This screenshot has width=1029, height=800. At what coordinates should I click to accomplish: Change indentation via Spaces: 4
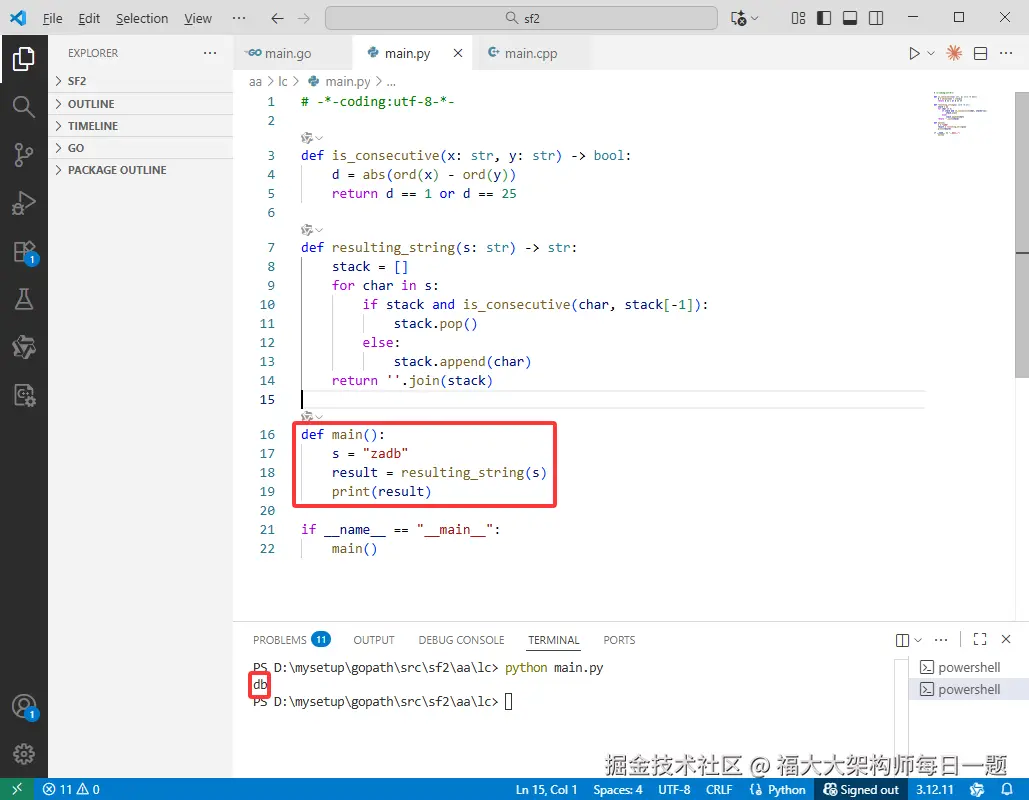(x=618, y=789)
